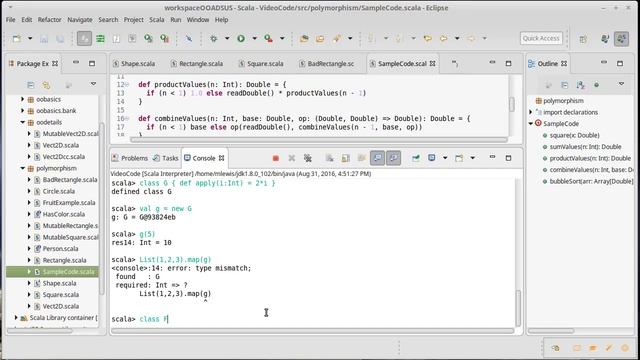The image size is (640, 360).
Task: Click the Open Type folder icon in toolbar
Action: [304, 38]
